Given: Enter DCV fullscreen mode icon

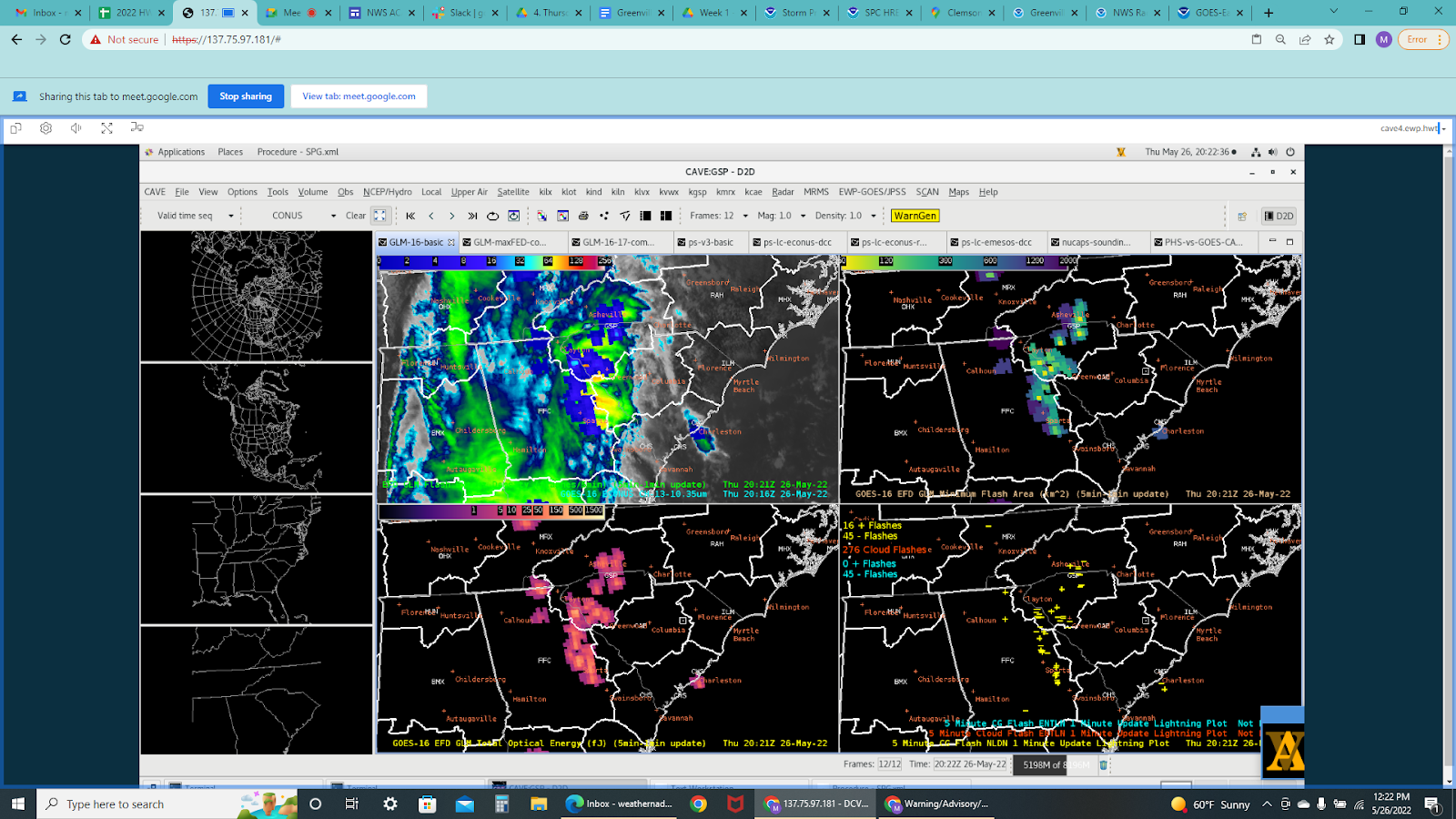Looking at the screenshot, I should [106, 128].
